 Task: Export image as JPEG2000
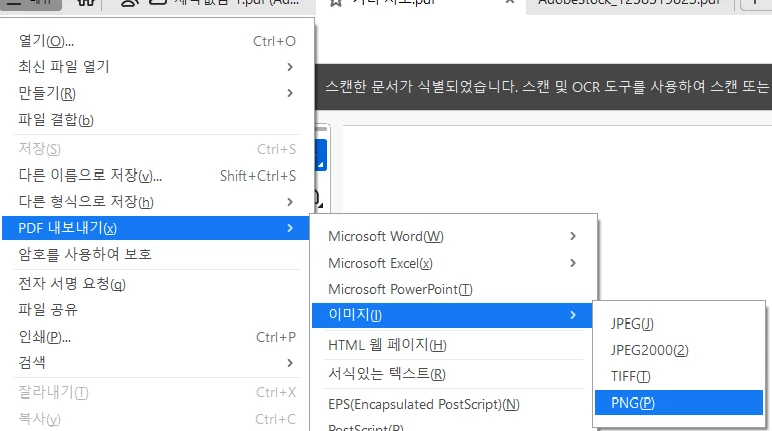pos(679,350)
